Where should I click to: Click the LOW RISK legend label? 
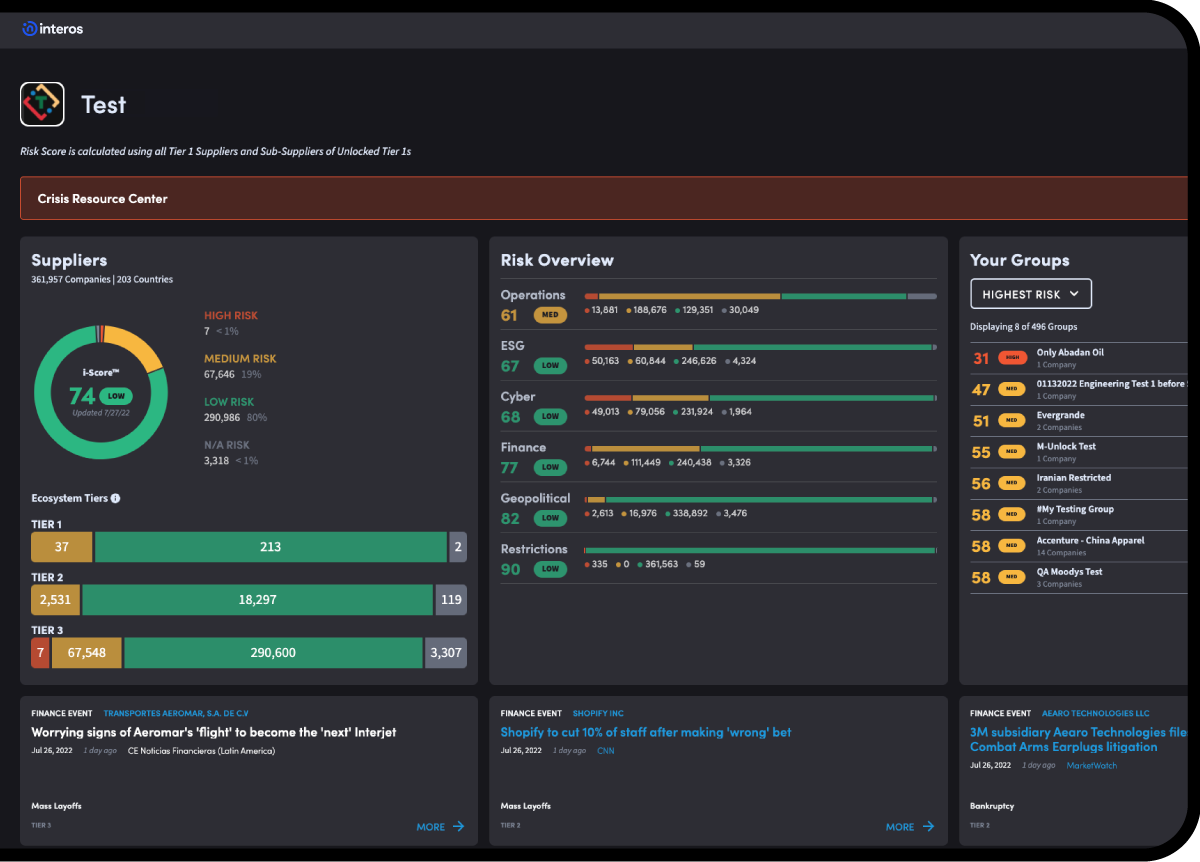click(x=229, y=402)
